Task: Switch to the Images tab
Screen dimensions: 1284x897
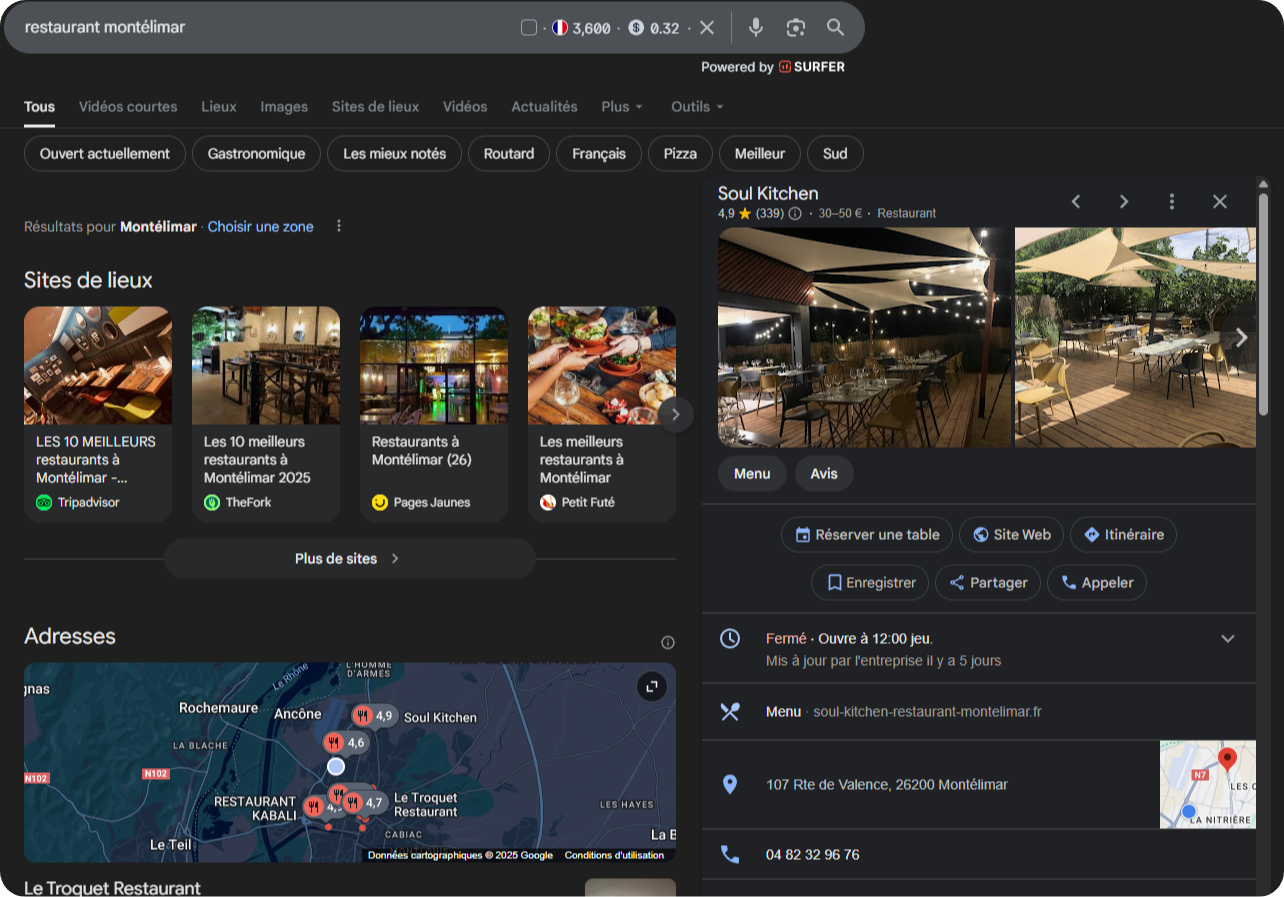Action: 284,106
